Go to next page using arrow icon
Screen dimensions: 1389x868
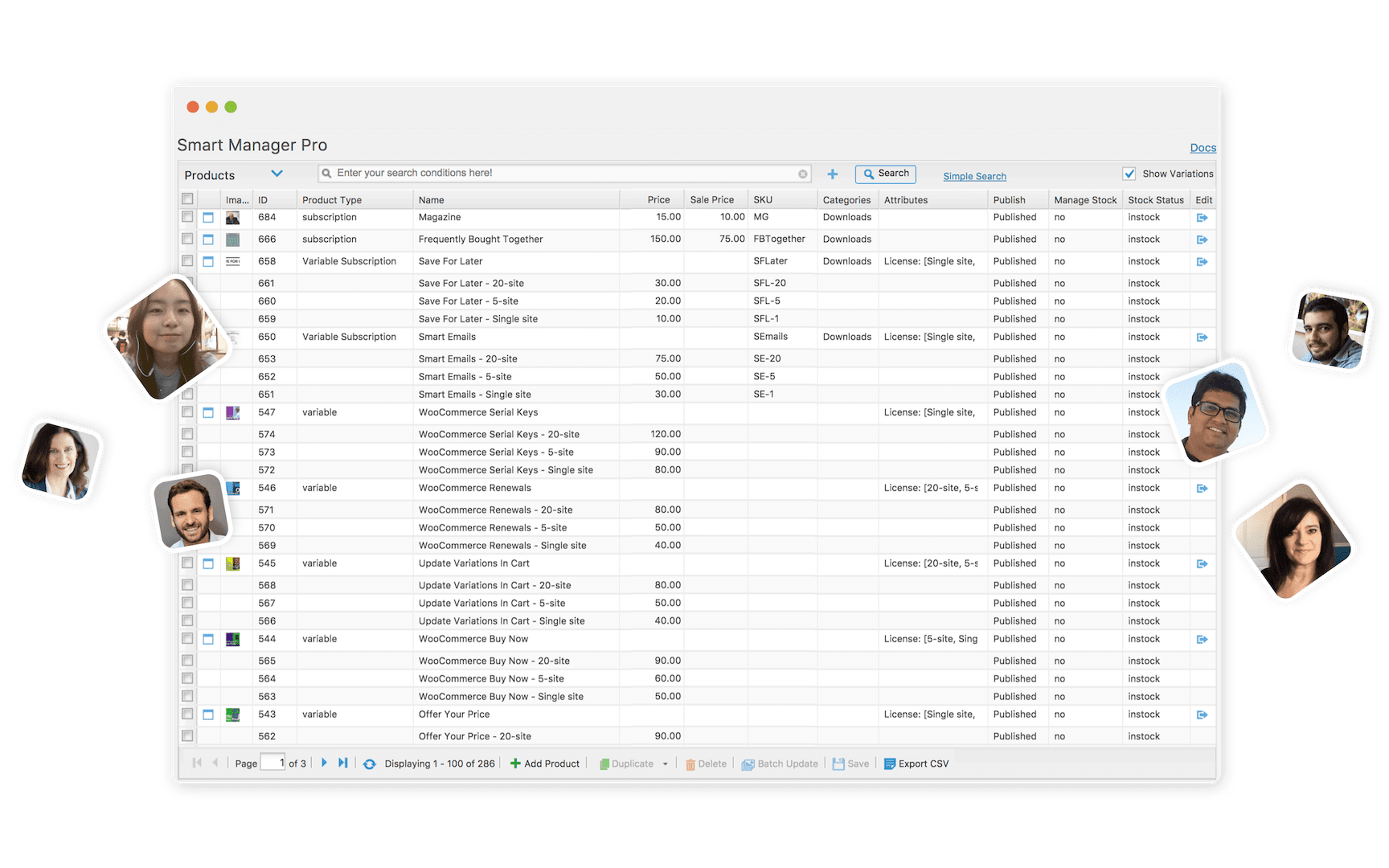pos(324,763)
